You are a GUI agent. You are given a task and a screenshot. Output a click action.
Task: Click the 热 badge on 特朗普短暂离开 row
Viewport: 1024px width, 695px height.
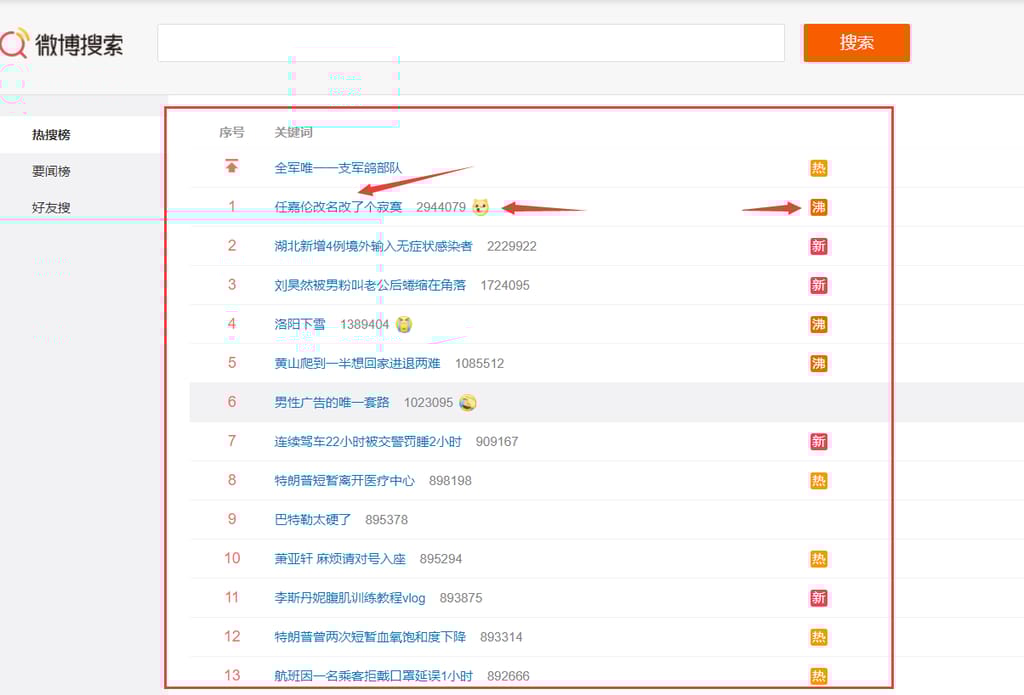coord(818,481)
